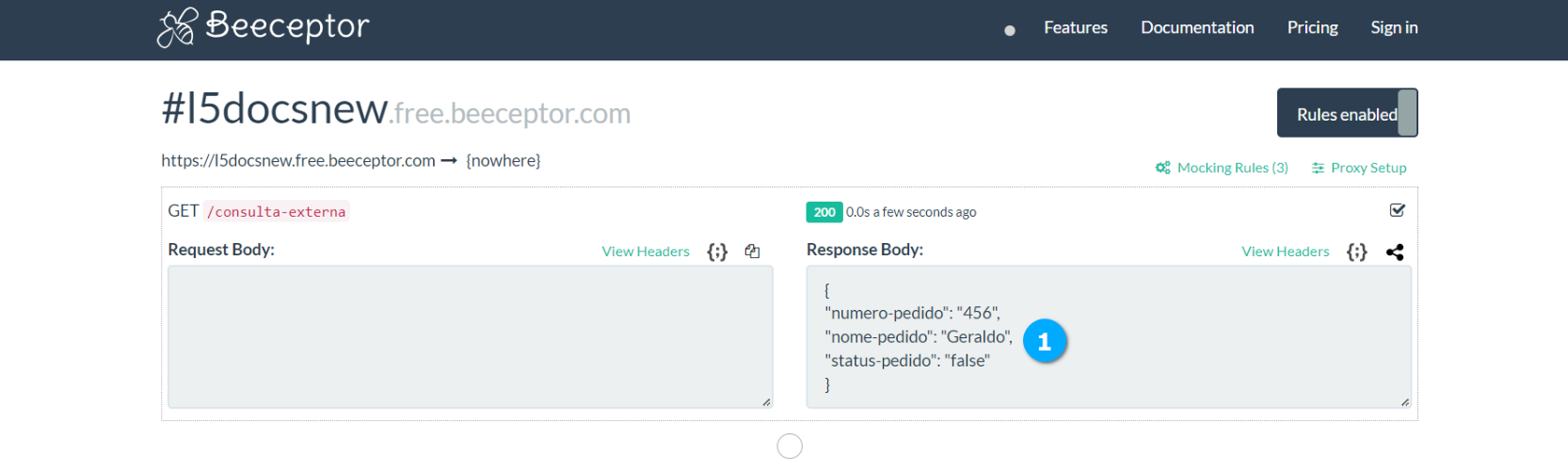
Task: Open Mocking Rules (3)
Action: pyautogui.click(x=1232, y=168)
